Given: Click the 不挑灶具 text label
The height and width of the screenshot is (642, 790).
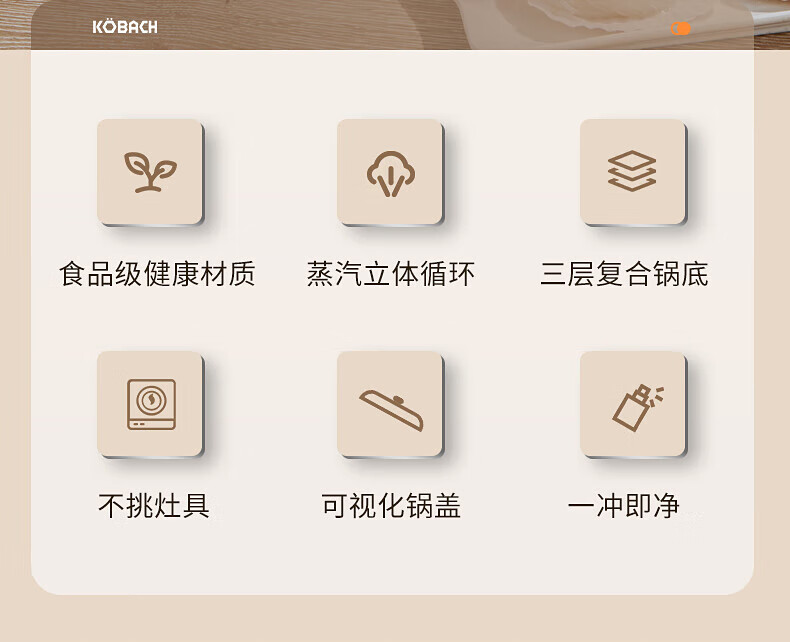Looking at the screenshot, I should click(154, 505).
